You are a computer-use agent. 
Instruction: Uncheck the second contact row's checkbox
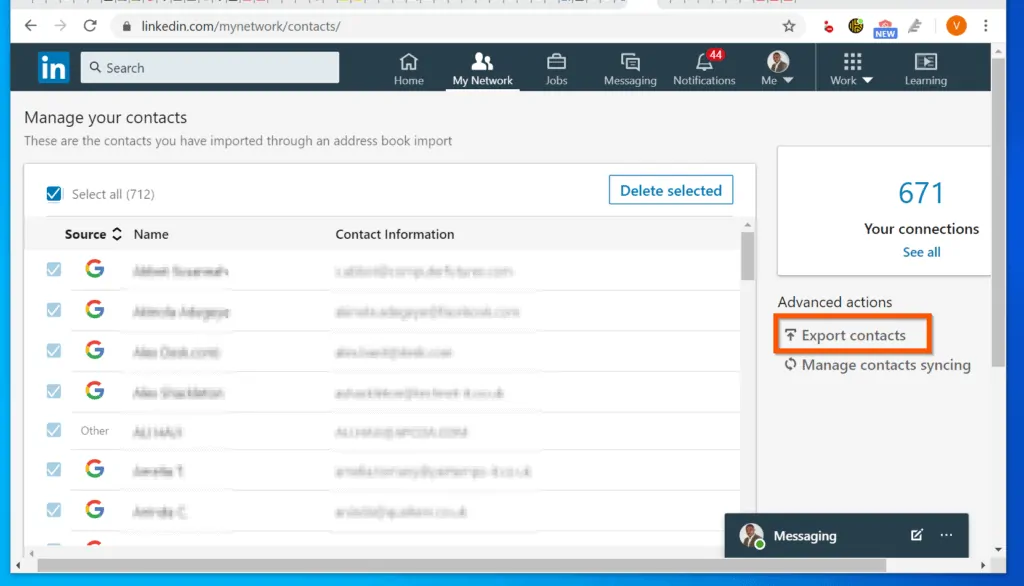[54, 310]
